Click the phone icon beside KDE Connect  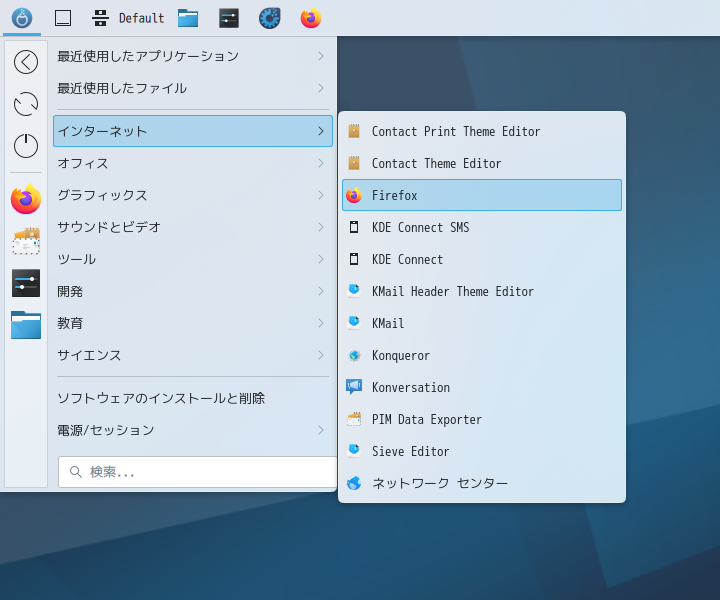click(354, 259)
